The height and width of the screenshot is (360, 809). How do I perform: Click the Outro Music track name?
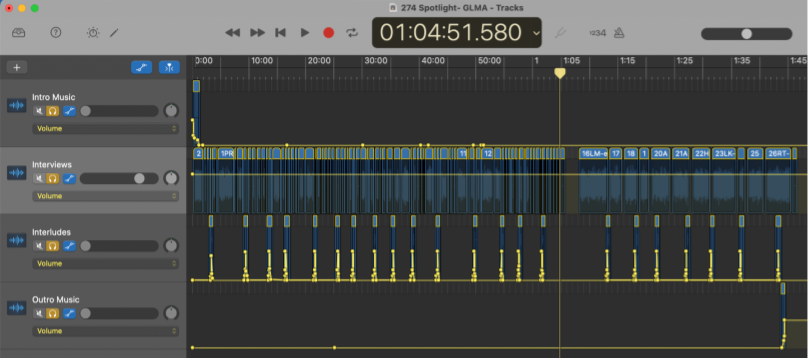tap(56, 300)
